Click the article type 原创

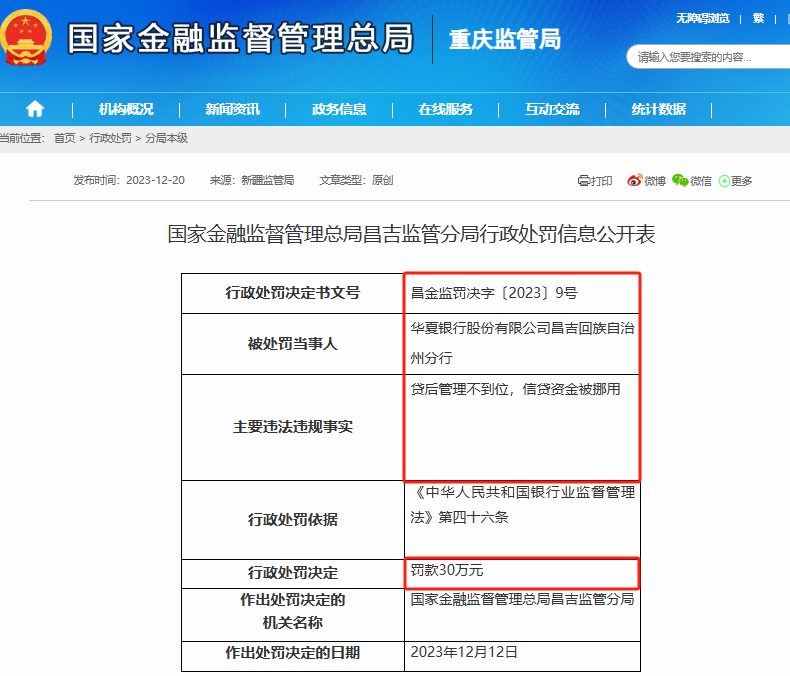coord(382,180)
